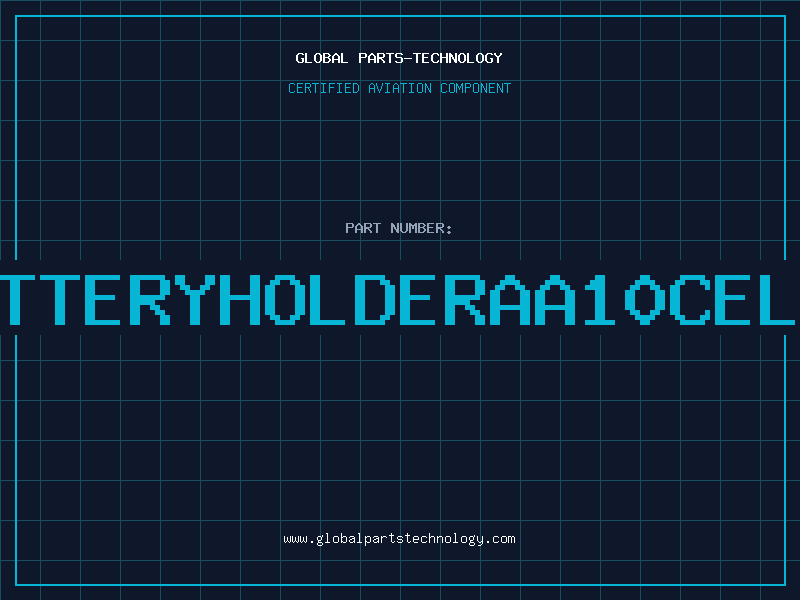Select the word GLOBAL in the header
Screen dimensions: 800x600
coord(321,58)
